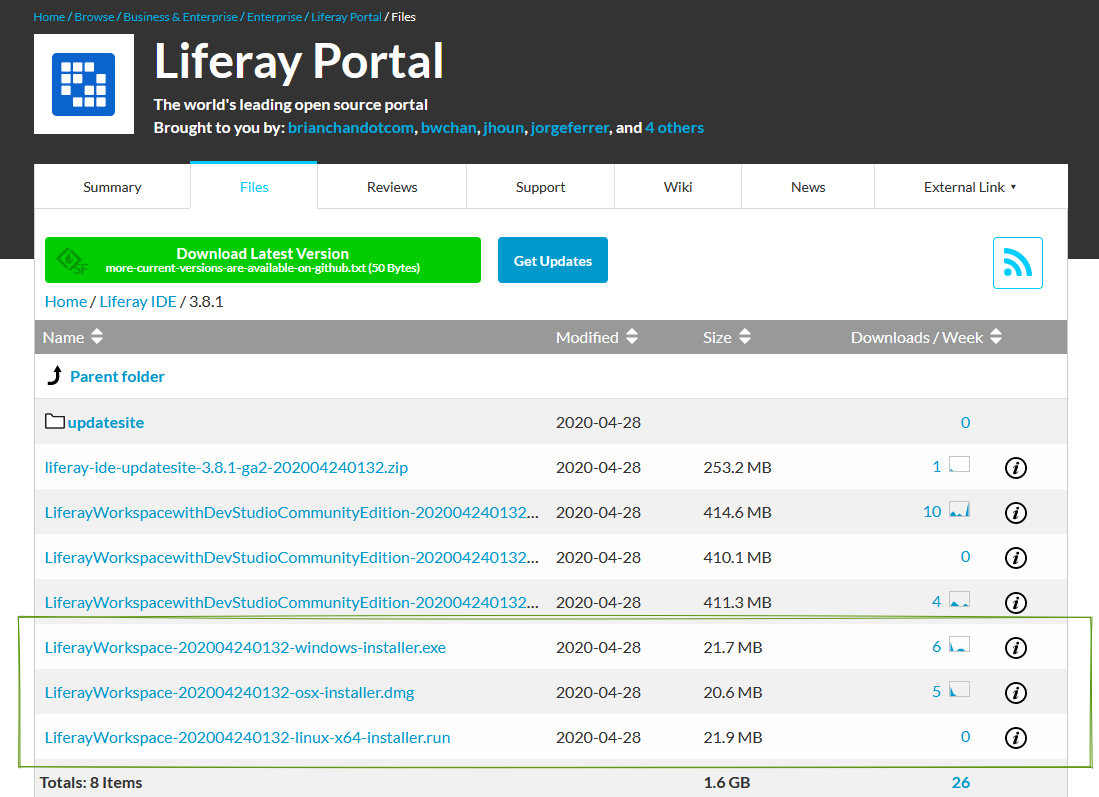View info for linux-x64-installer.run row
Image resolution: width=1099 pixels, height=797 pixels.
pyautogui.click(x=1016, y=737)
